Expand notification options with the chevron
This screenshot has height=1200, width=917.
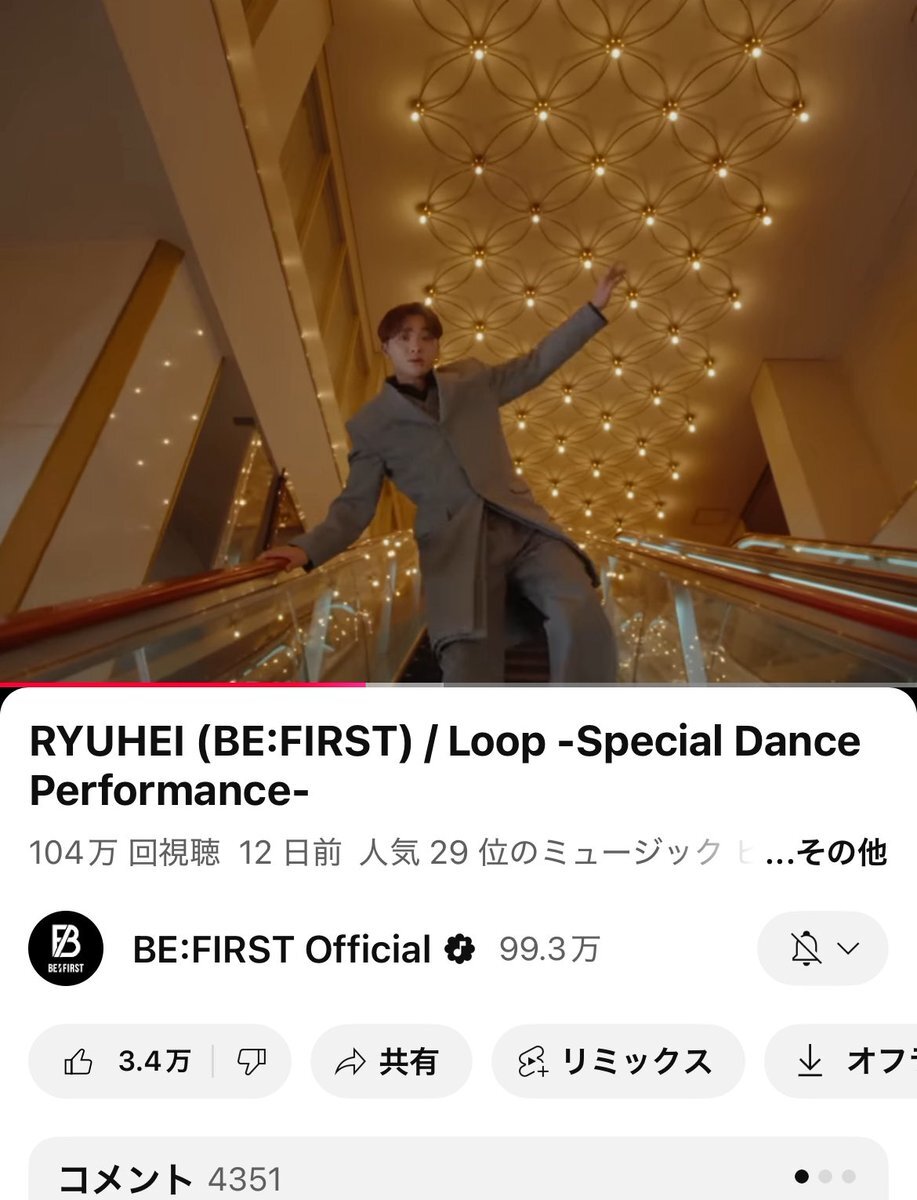coord(848,949)
